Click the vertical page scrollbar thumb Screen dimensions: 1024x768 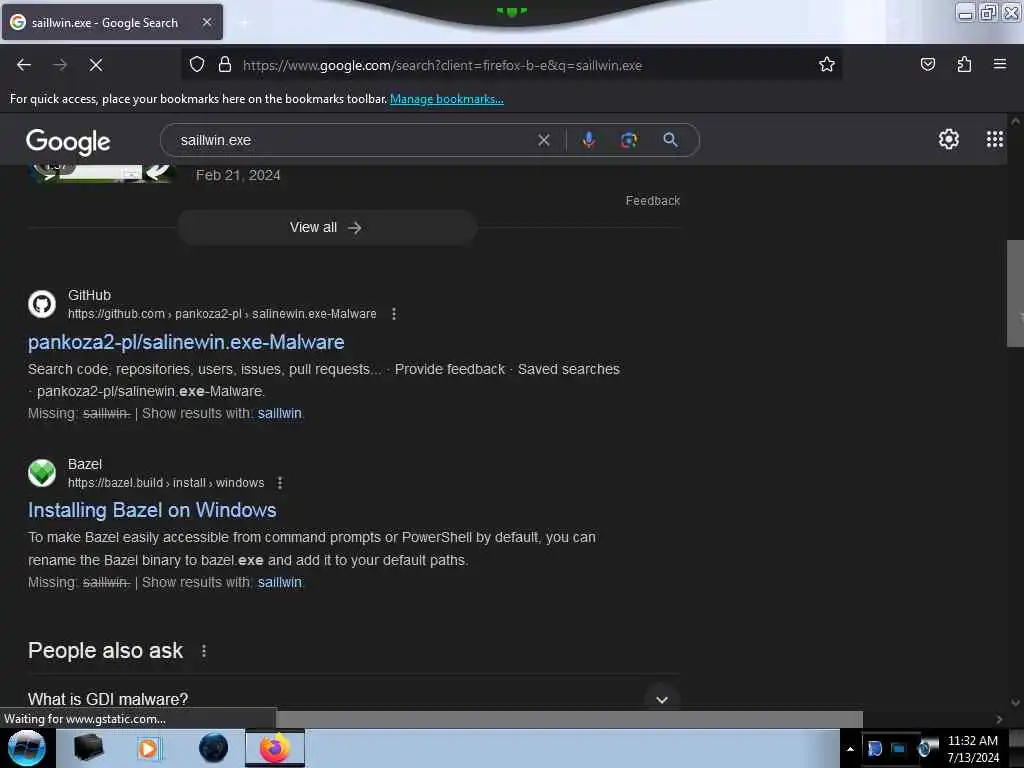[x=1015, y=293]
